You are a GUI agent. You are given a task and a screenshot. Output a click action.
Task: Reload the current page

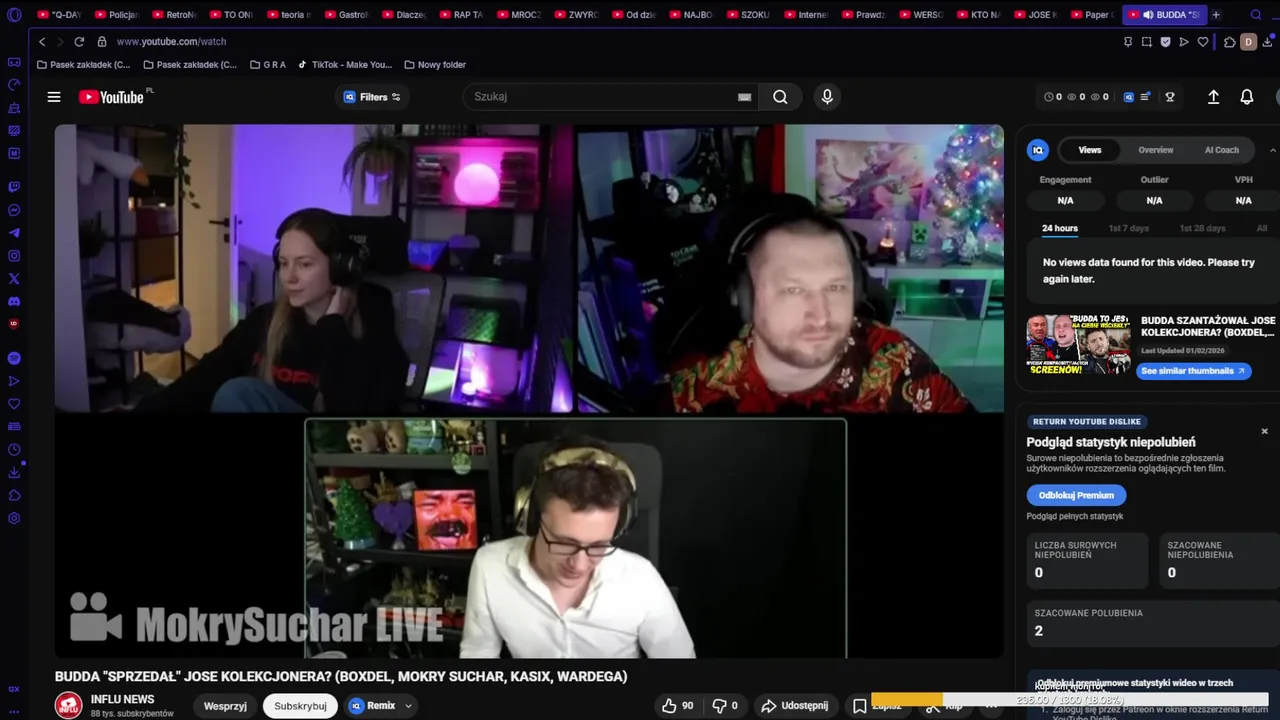[x=79, y=42]
